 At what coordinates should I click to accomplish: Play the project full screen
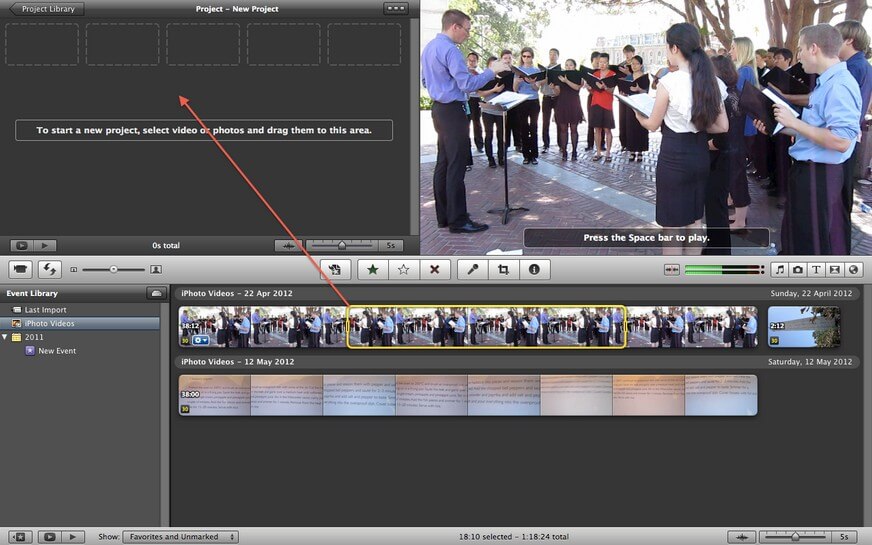tap(22, 245)
